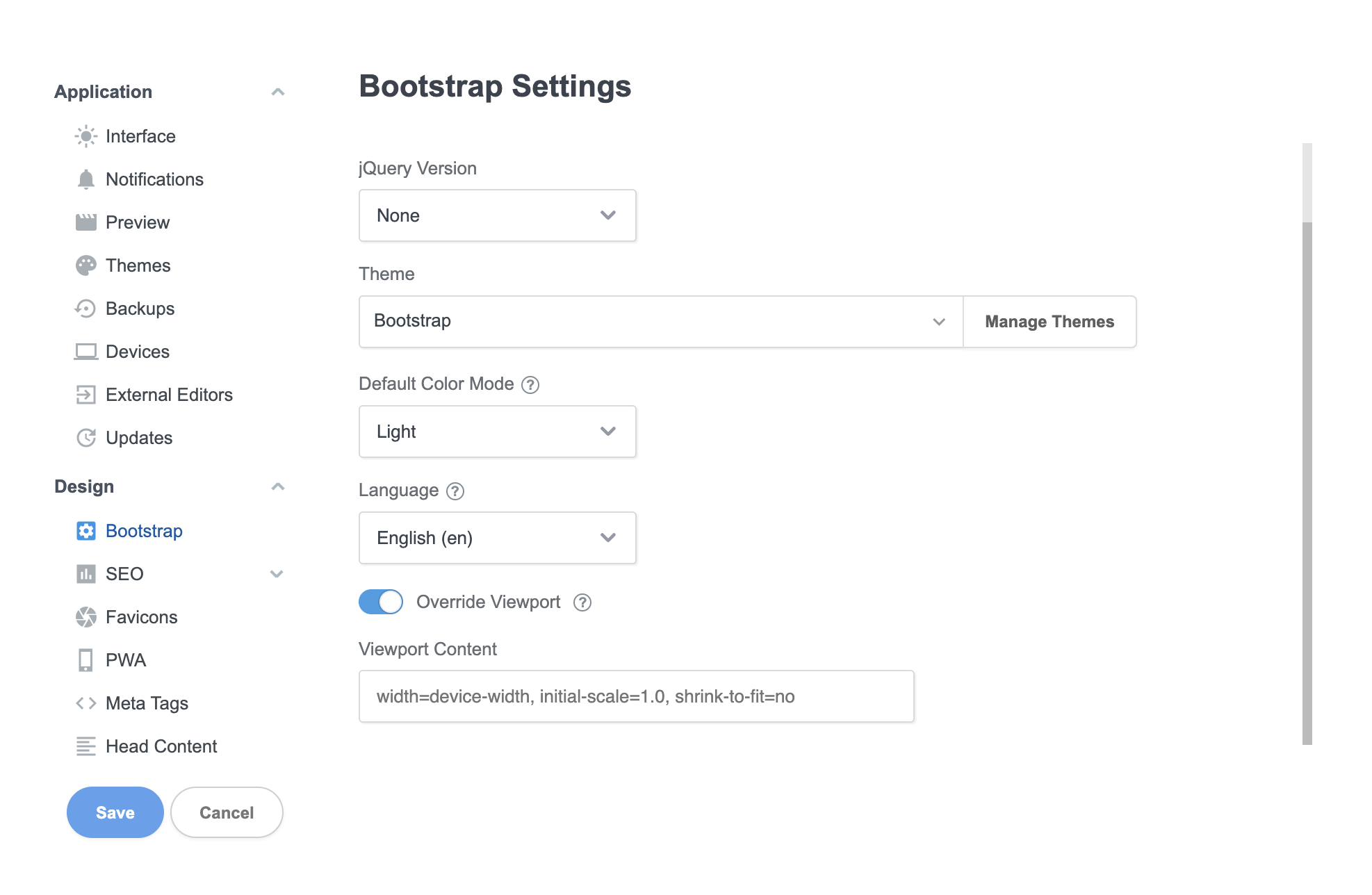Expand the SEO submenu chevron
Screen dimensions: 1372x895
(x=277, y=574)
